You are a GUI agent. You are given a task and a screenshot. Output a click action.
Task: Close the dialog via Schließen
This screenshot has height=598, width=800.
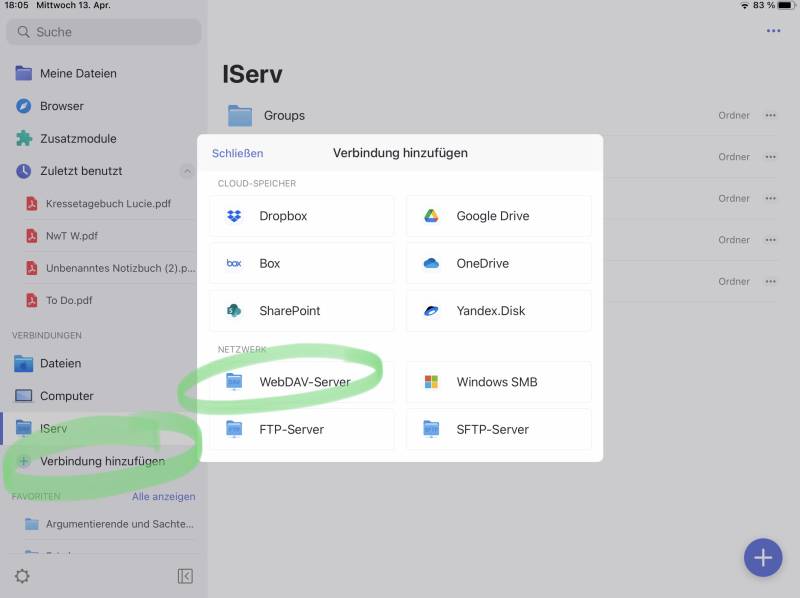click(x=238, y=153)
